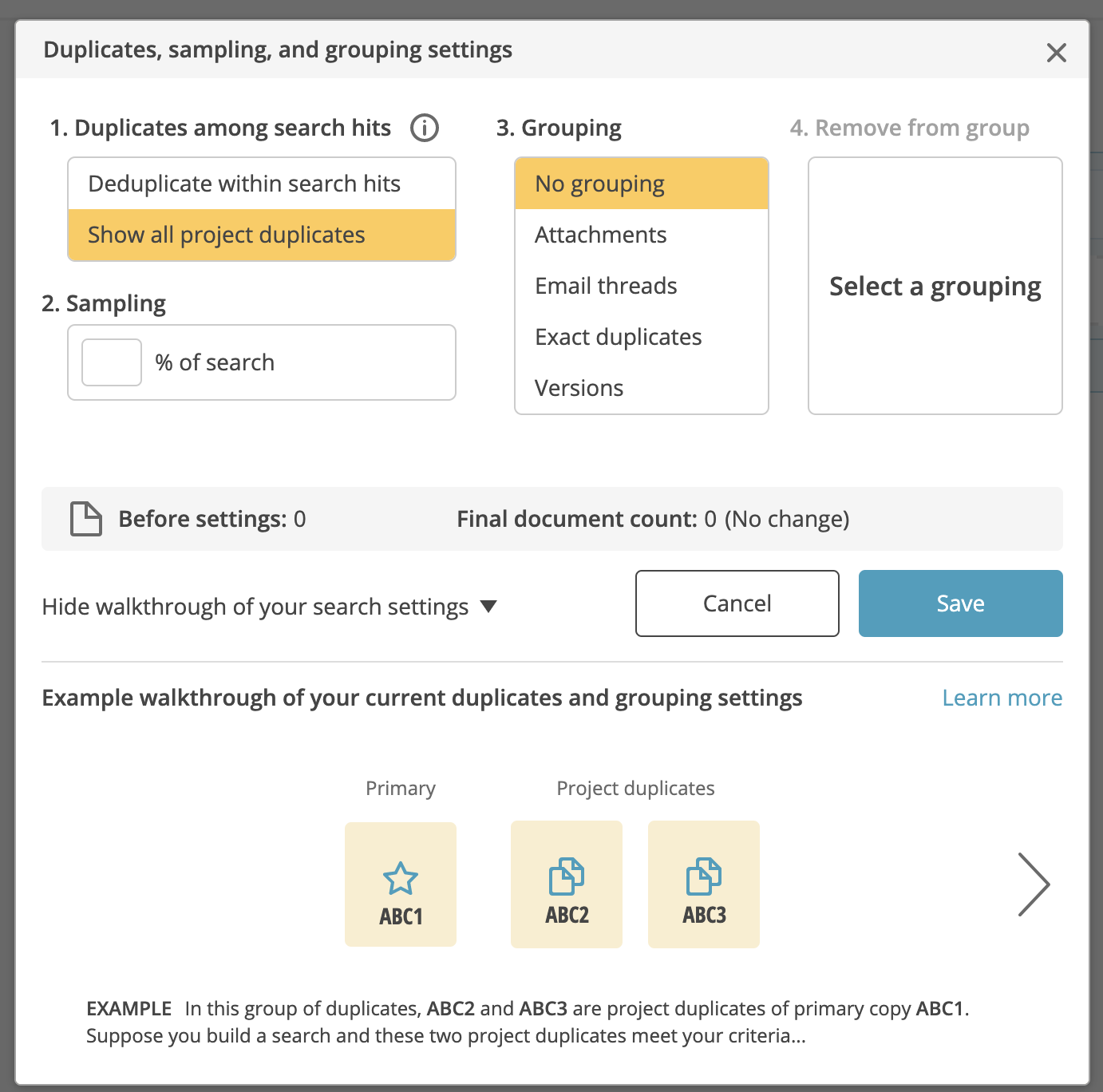Click the document icon beside Before settings
This screenshot has width=1103, height=1092.
(x=86, y=519)
